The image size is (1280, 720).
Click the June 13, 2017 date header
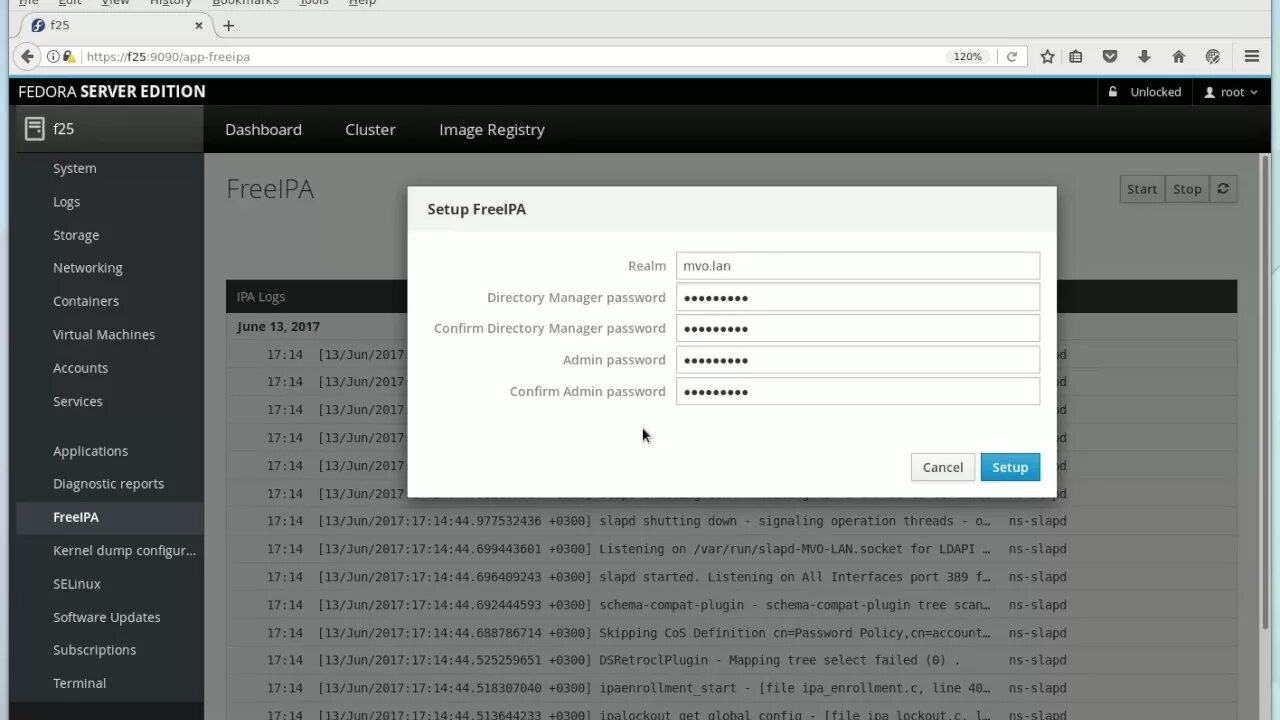coord(278,327)
